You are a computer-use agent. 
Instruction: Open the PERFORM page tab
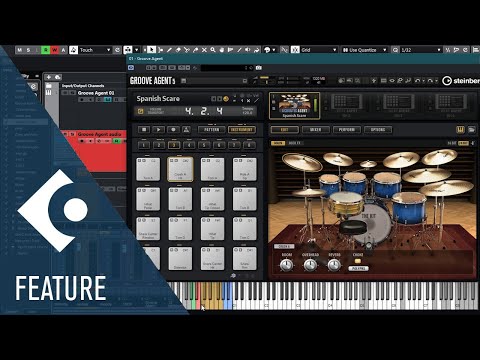[x=347, y=130]
